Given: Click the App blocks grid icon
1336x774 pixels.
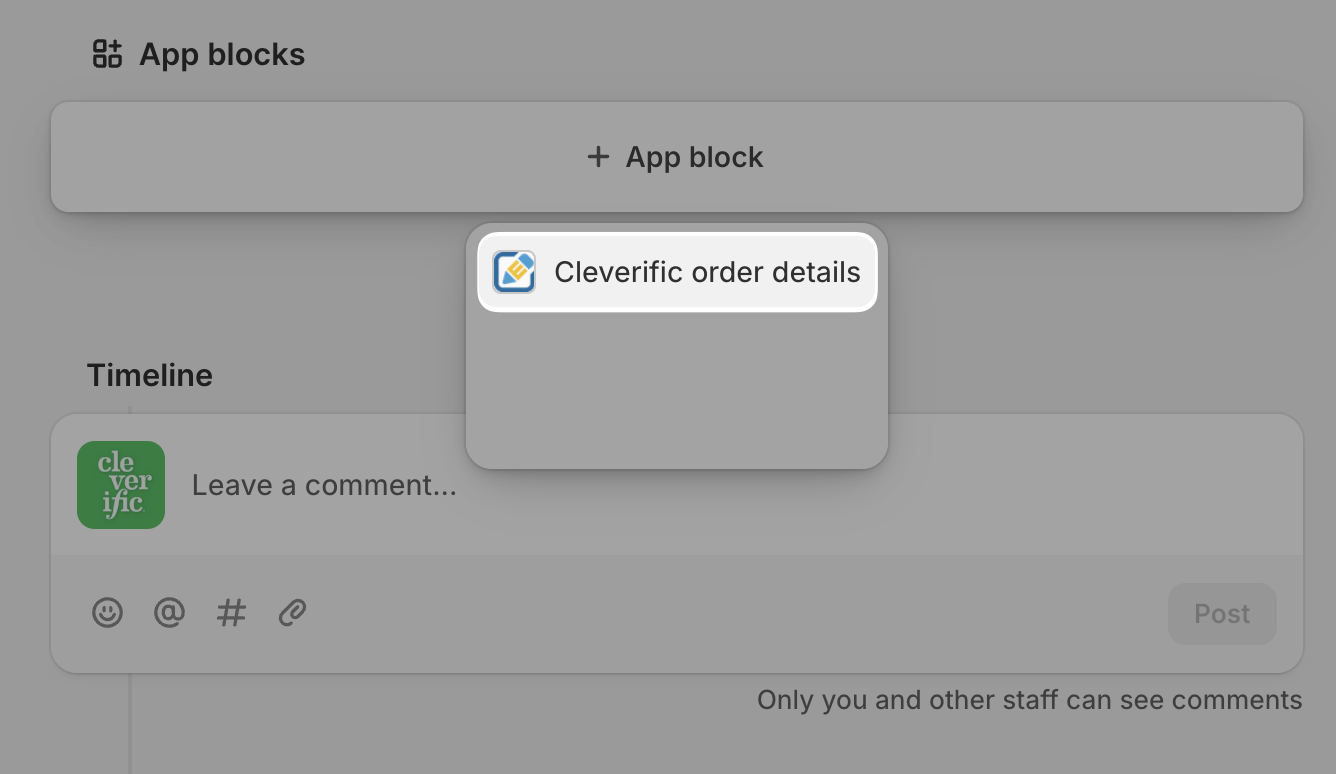Looking at the screenshot, I should (107, 54).
